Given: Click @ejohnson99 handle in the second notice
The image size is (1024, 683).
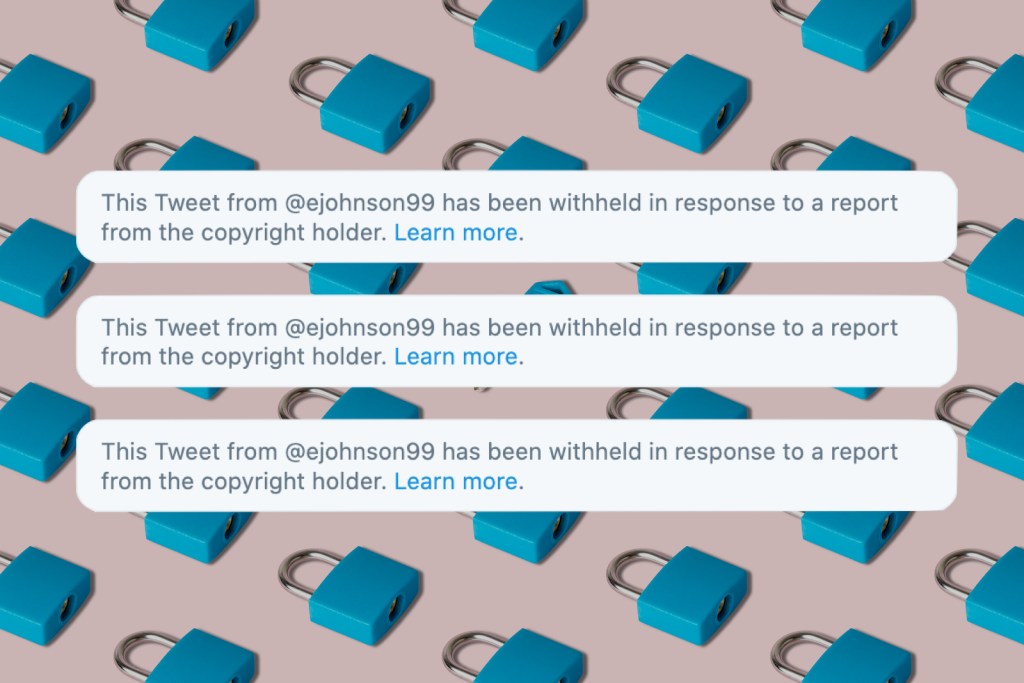Looking at the screenshot, I should [360, 328].
